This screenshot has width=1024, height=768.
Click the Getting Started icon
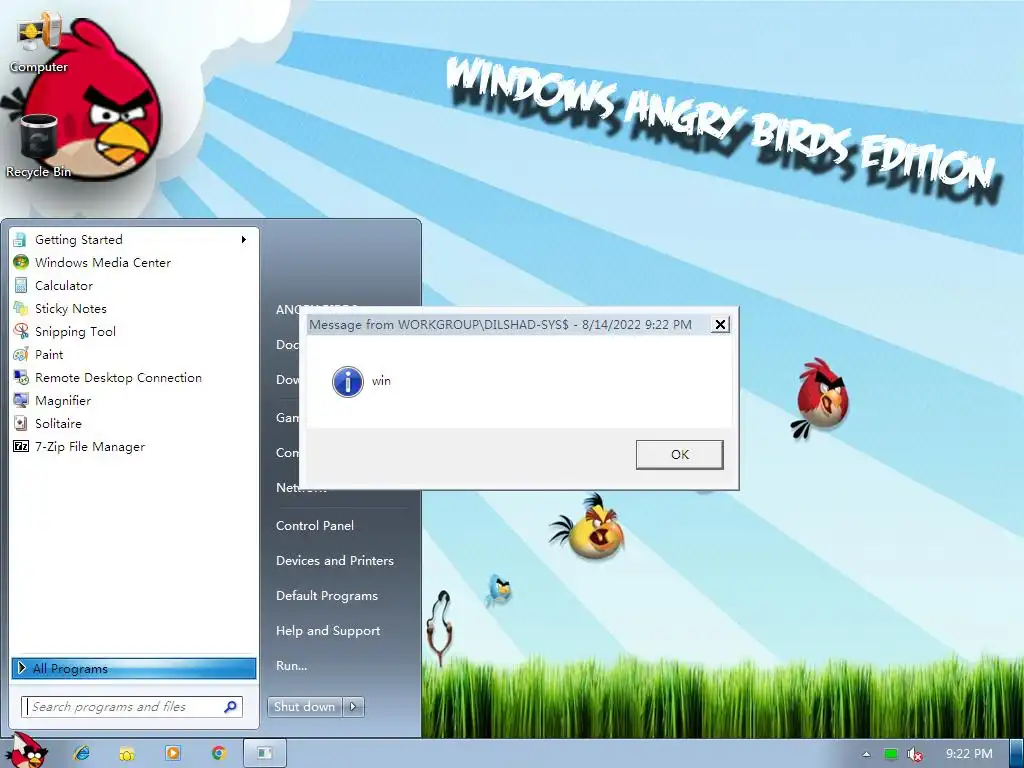(x=20, y=240)
